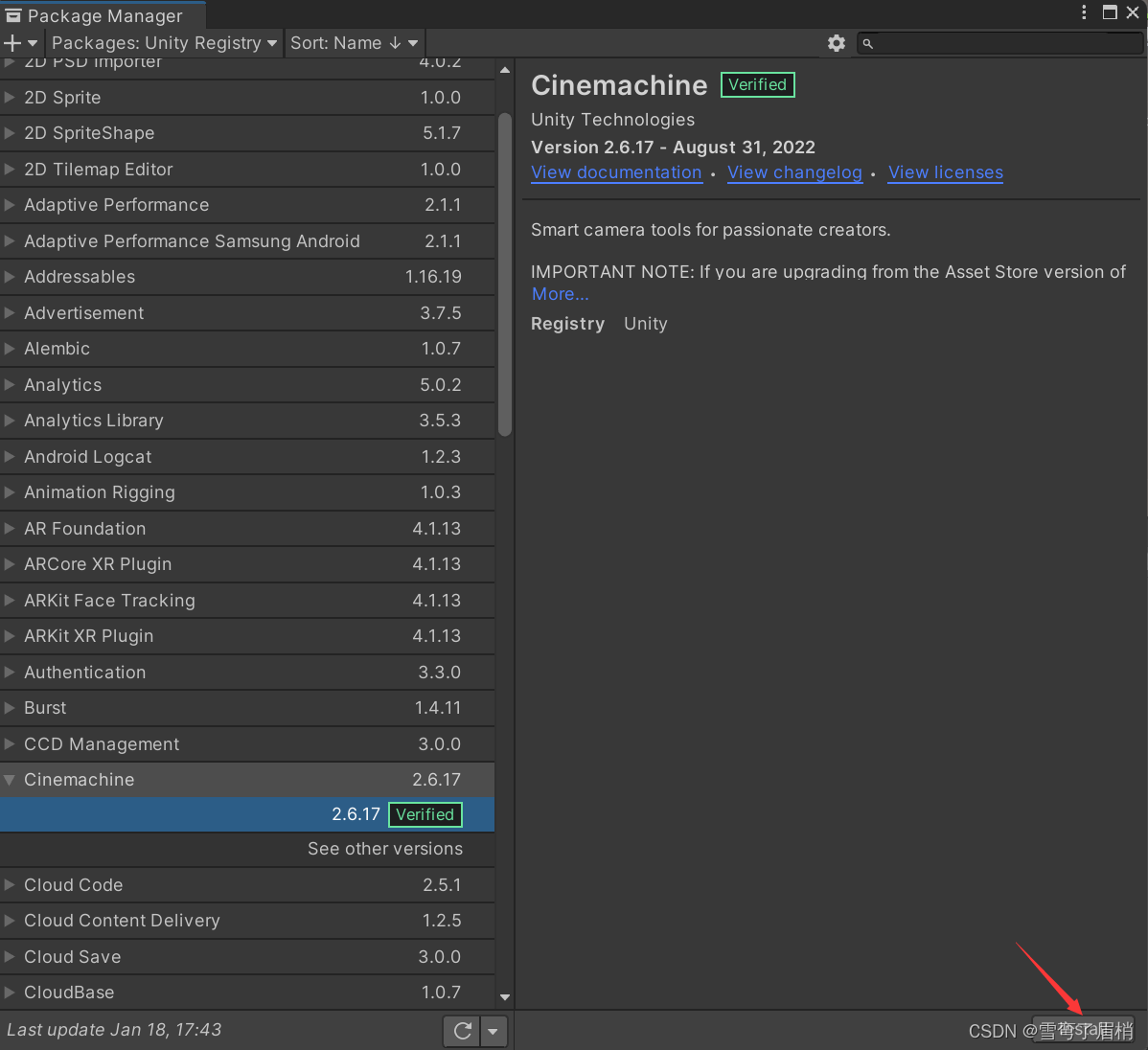Open the refresh options dropdown arrow

(x=493, y=1031)
